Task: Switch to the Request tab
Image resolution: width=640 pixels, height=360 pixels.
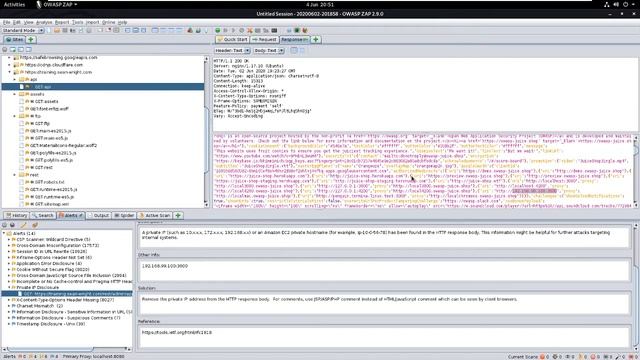Action: pyautogui.click(x=264, y=40)
